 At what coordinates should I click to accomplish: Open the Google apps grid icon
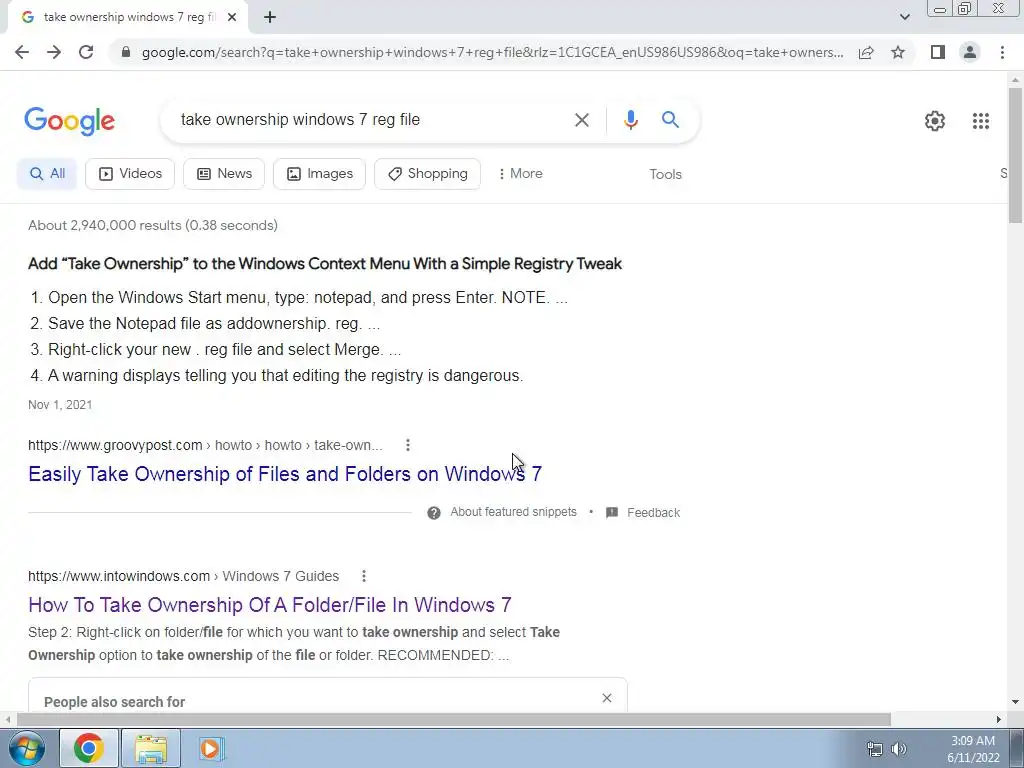pyautogui.click(x=981, y=121)
